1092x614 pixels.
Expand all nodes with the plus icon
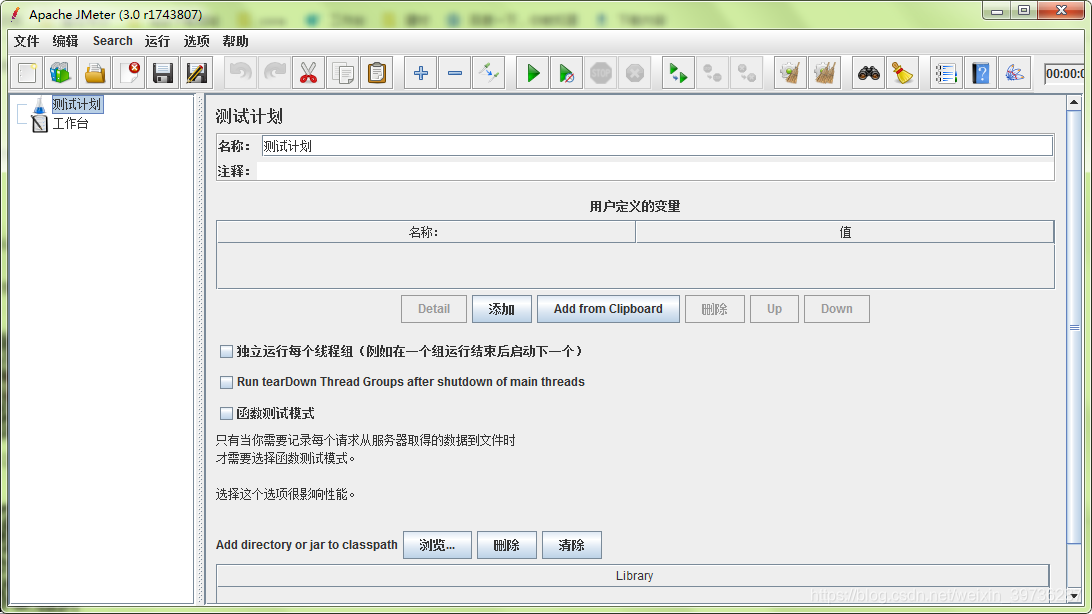[421, 73]
